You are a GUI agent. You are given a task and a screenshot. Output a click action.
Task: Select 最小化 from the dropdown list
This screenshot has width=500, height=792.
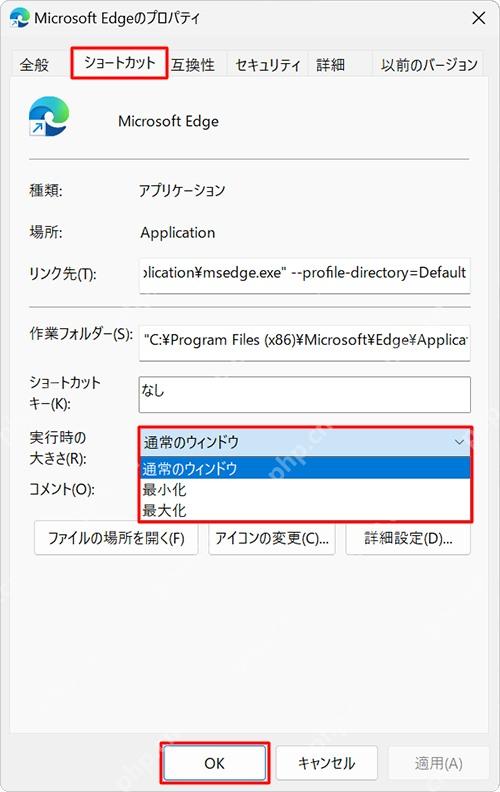pyautogui.click(x=305, y=489)
